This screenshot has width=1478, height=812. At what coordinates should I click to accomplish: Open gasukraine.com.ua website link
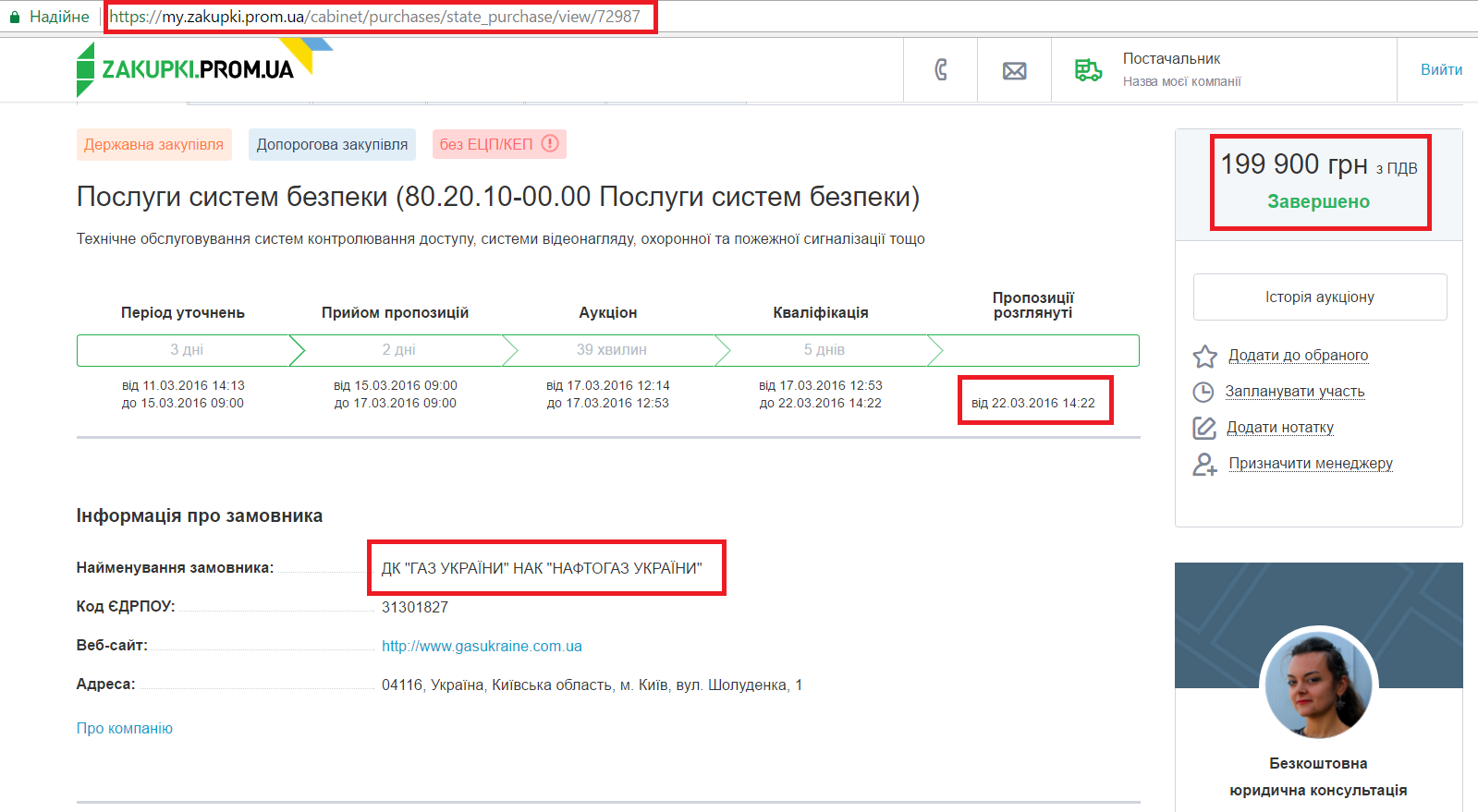click(x=482, y=647)
